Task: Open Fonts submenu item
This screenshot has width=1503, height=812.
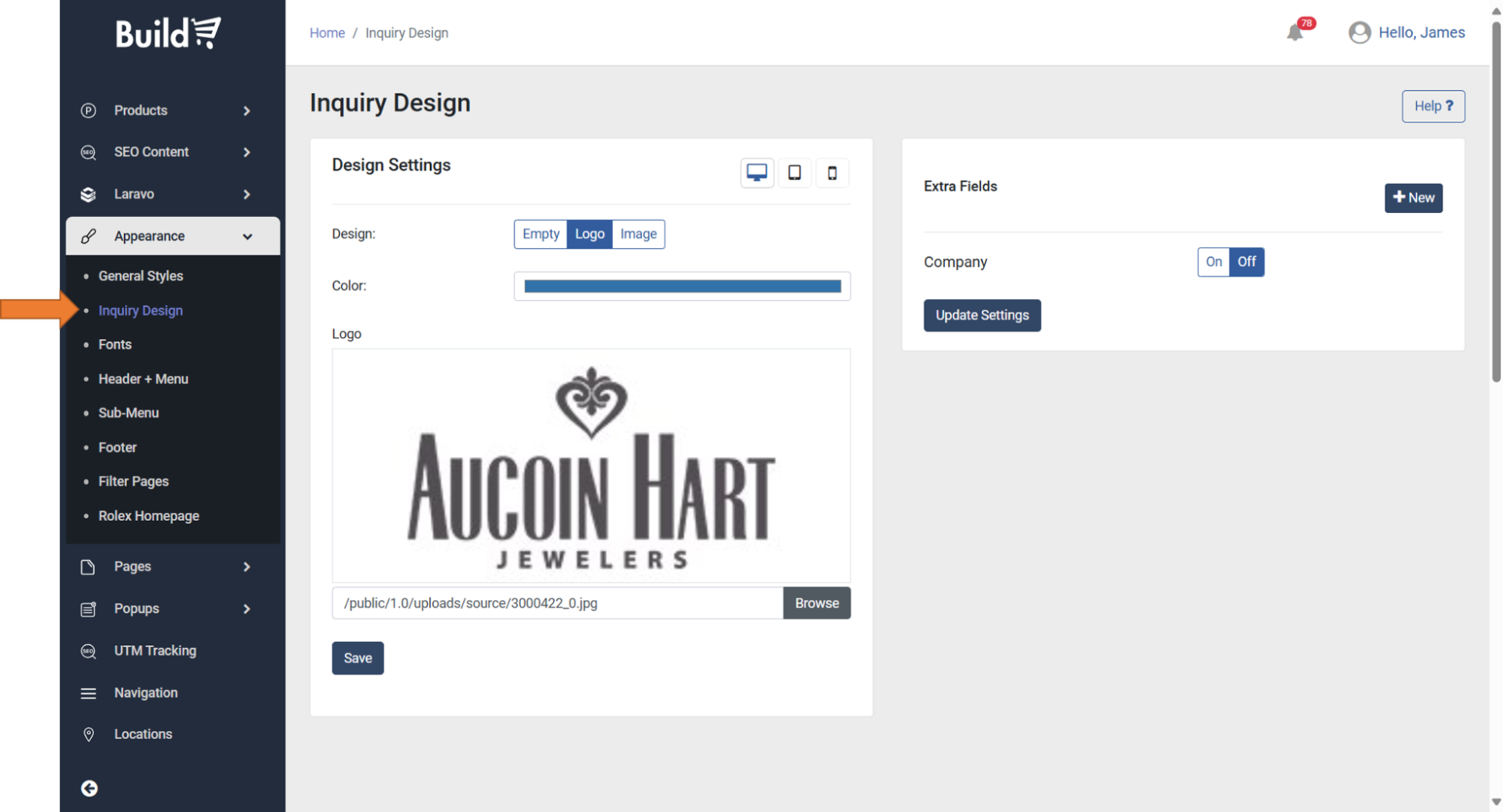Action: [115, 344]
